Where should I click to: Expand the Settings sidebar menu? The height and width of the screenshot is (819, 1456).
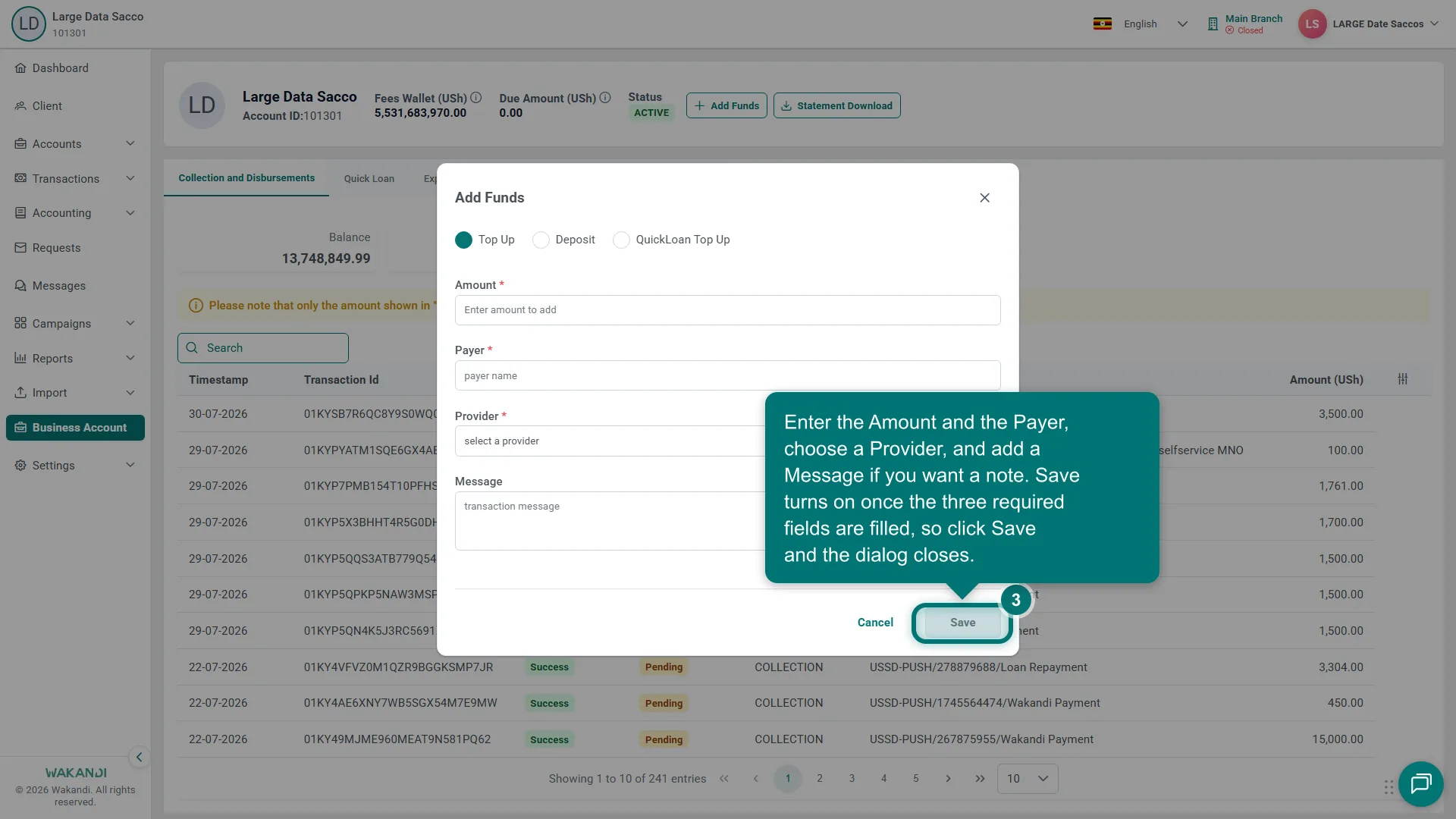pos(130,466)
